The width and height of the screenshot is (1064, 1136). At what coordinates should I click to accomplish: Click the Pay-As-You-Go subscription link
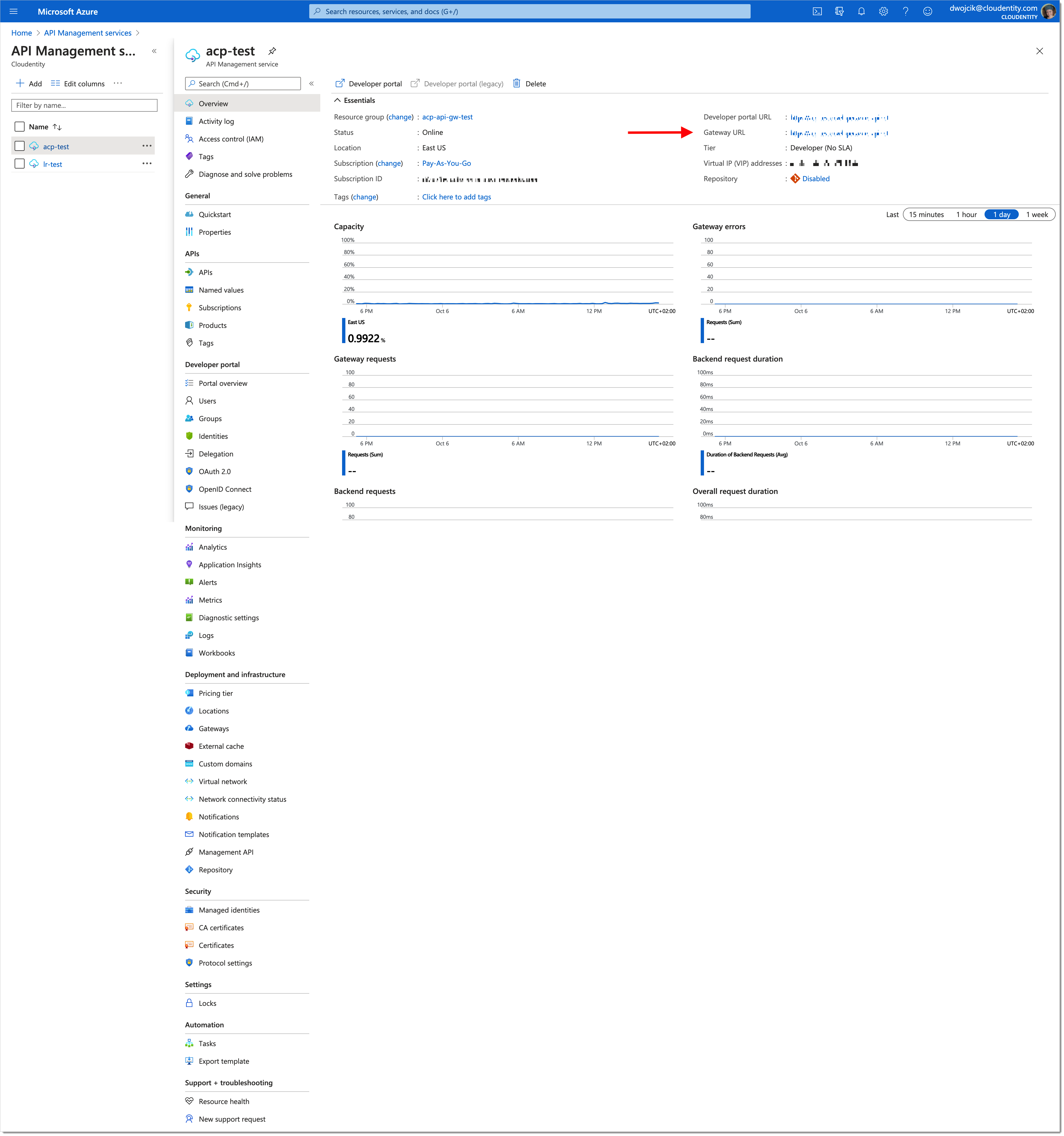[449, 164]
